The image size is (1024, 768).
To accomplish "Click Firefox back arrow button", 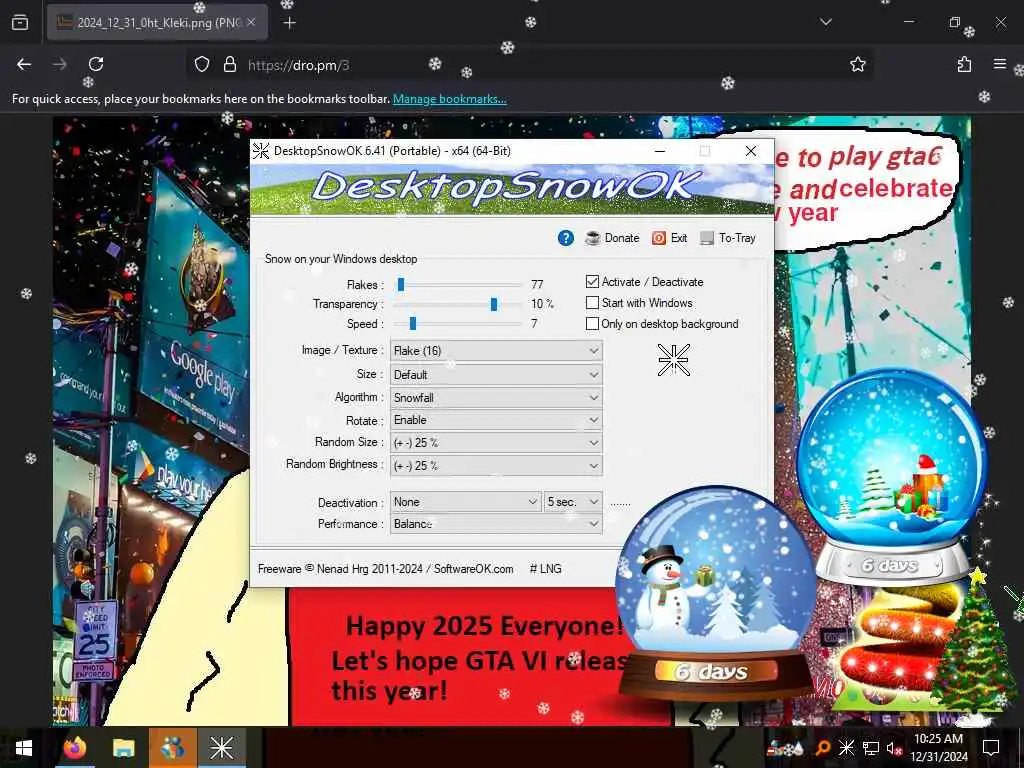I will 24,64.
